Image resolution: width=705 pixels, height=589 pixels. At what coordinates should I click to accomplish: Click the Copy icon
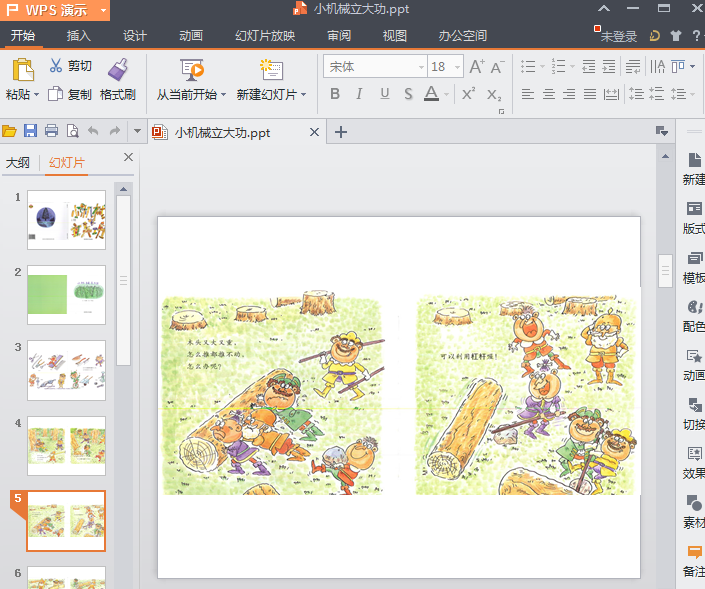pyautogui.click(x=55, y=94)
